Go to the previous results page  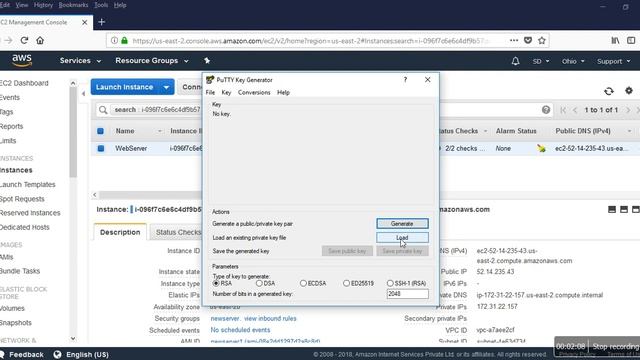pos(575,110)
